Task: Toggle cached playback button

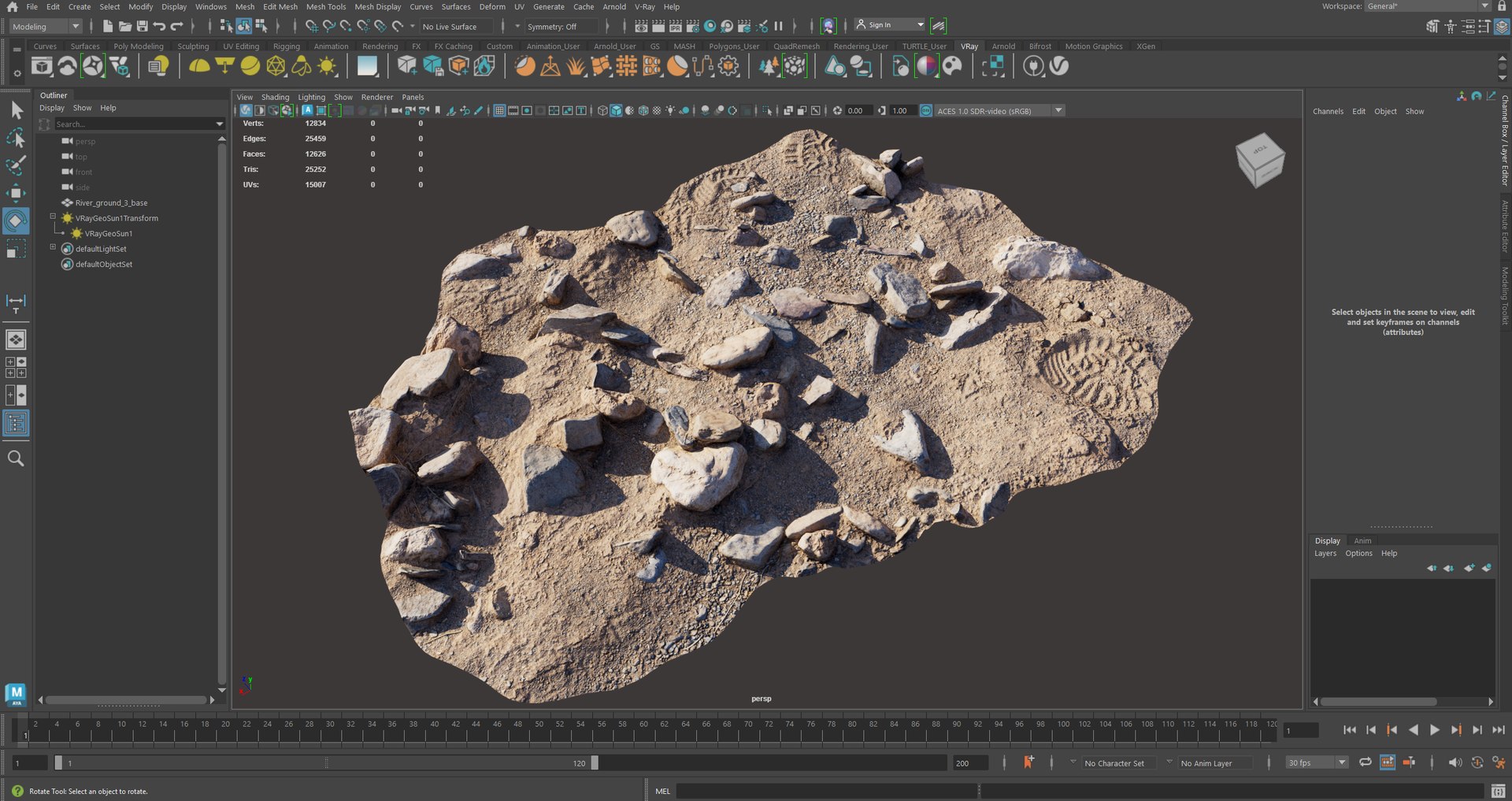Action: (1388, 762)
